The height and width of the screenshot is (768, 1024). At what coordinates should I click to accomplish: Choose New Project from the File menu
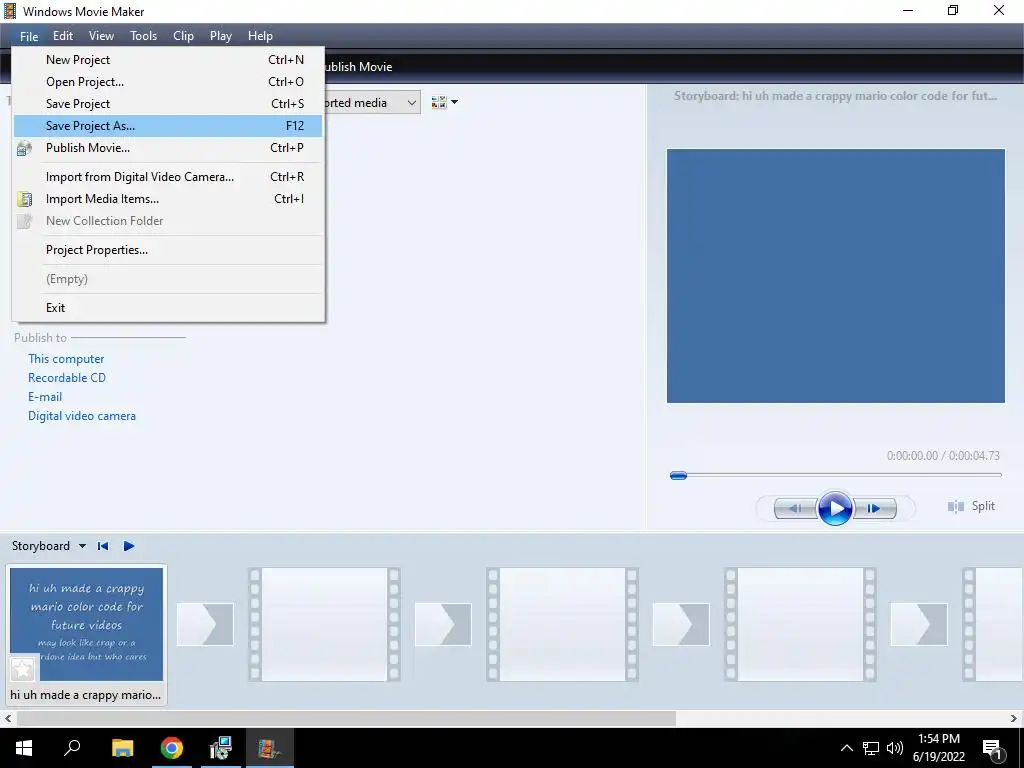[168, 59]
